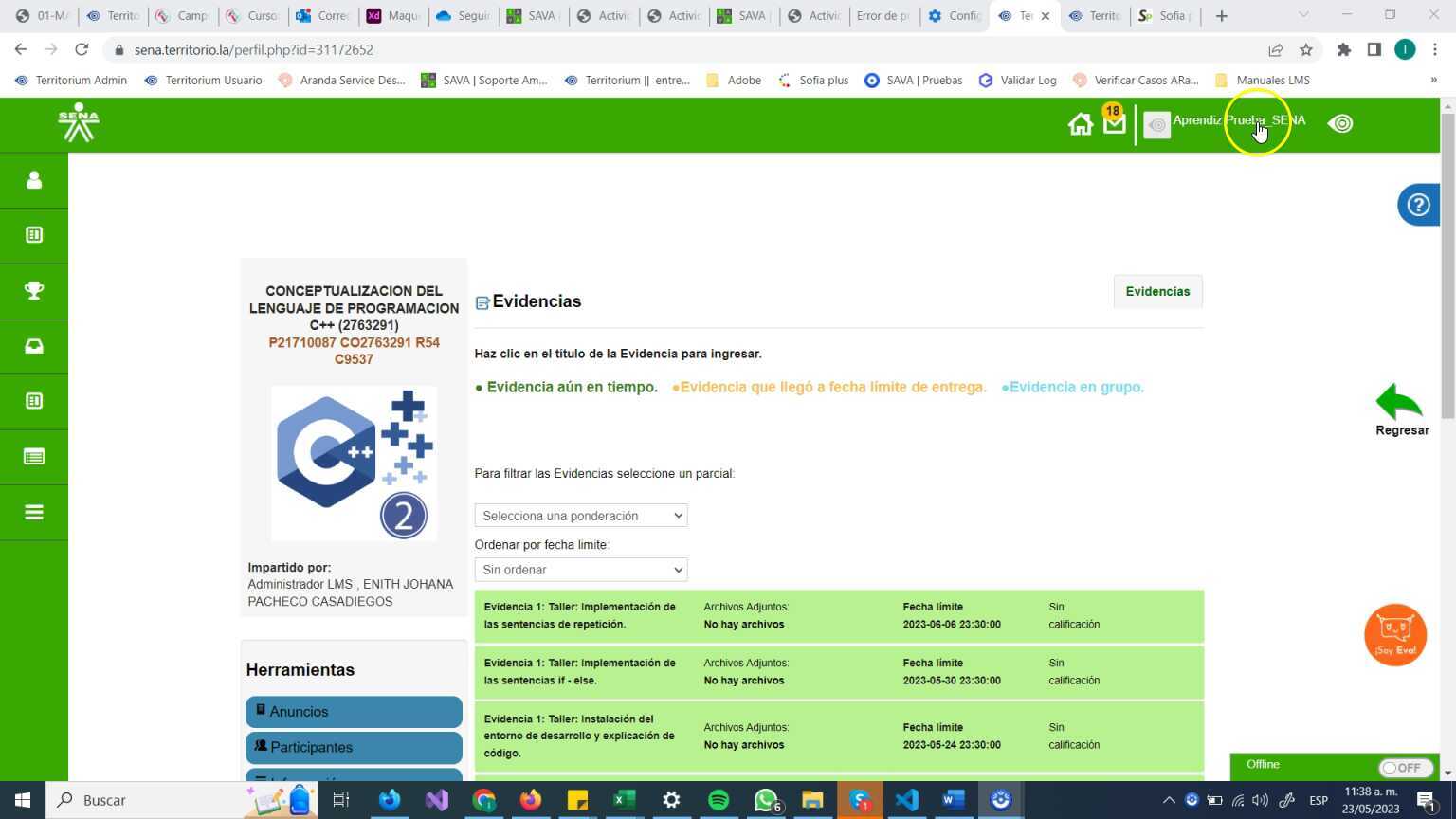
Task: Open Manuales LMS bookmark folder
Action: 1262,81
